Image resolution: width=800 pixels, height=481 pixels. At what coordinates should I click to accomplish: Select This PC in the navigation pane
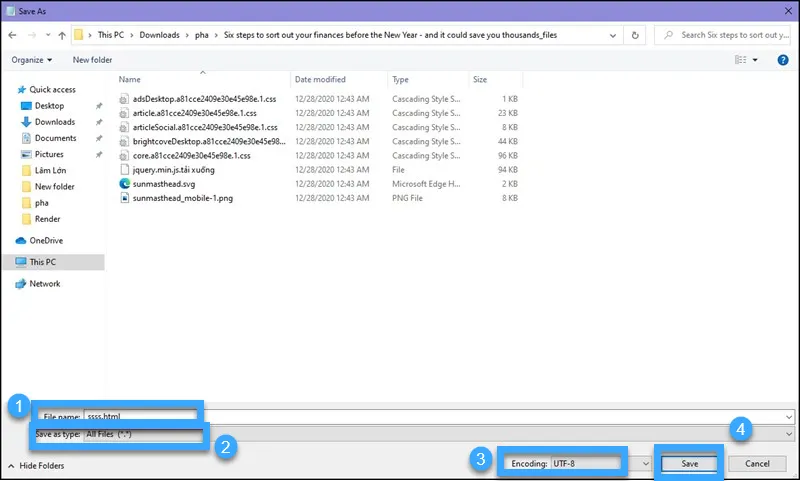coord(43,262)
